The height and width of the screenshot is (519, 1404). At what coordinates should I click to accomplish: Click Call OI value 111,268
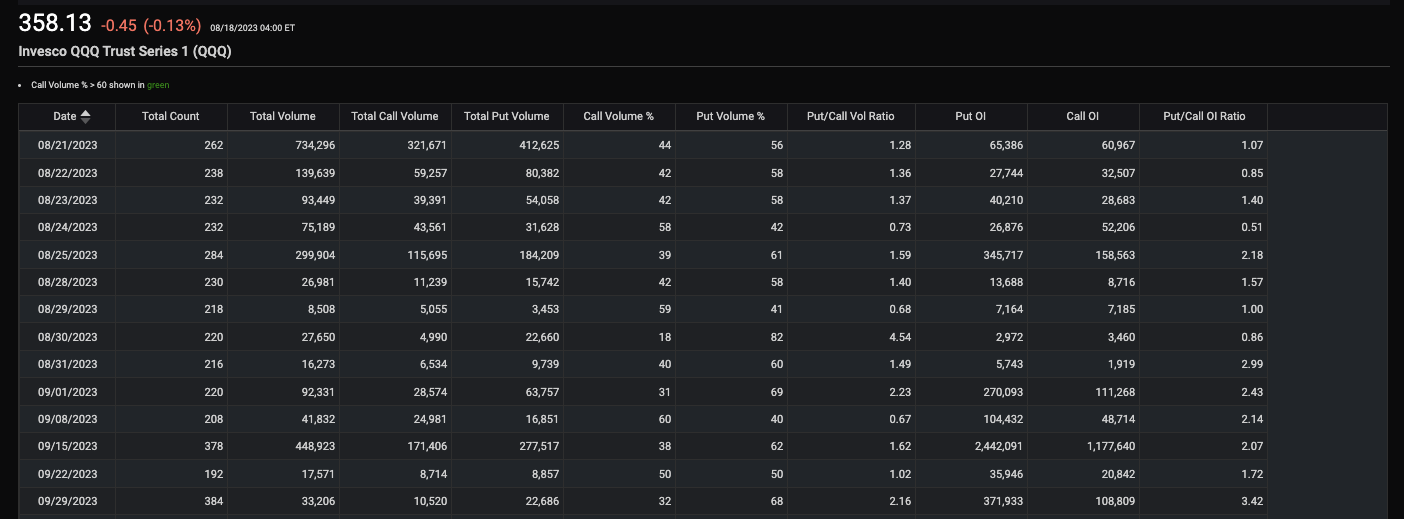click(x=1115, y=392)
